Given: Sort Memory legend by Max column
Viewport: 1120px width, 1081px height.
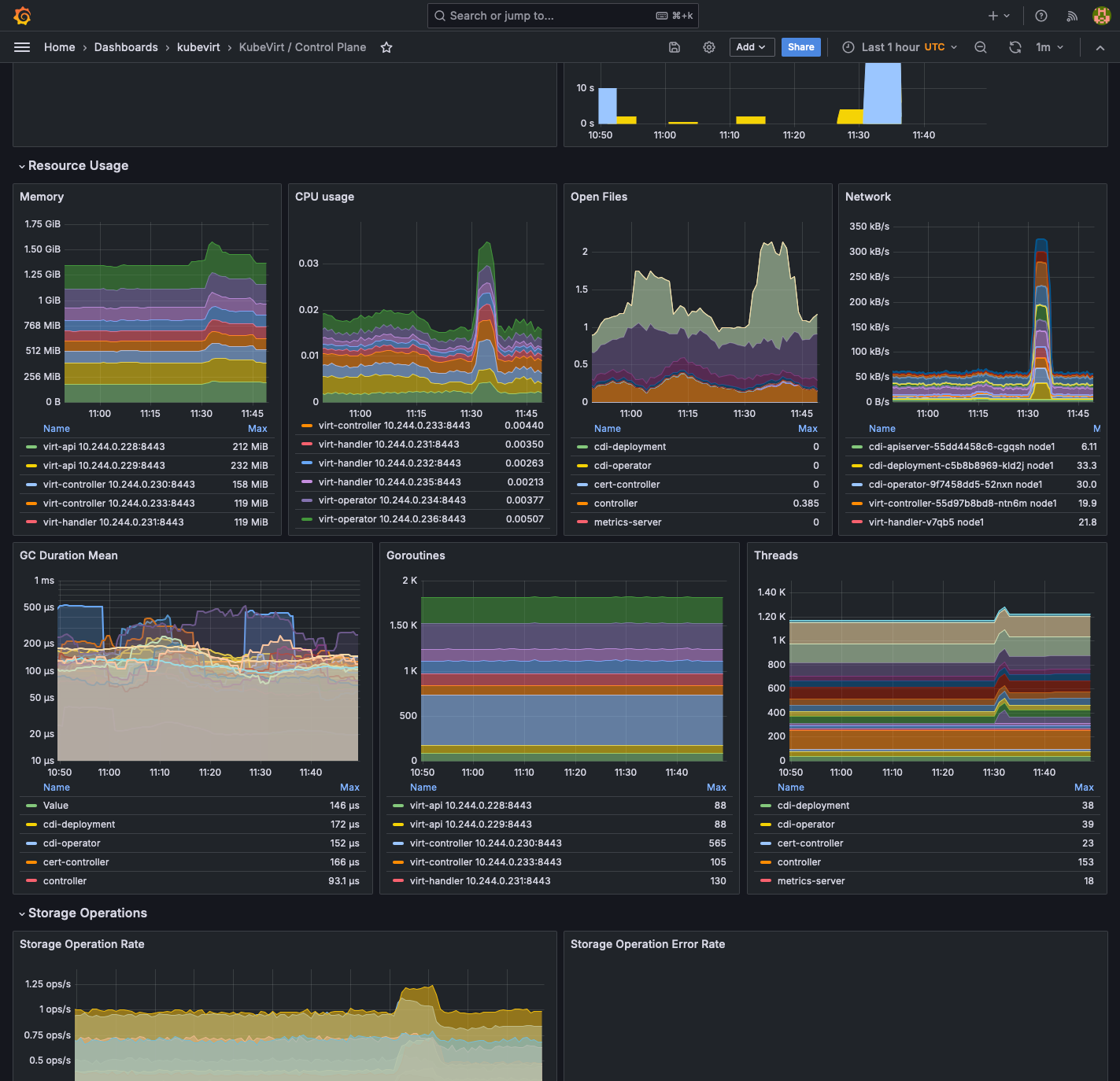Looking at the screenshot, I should [x=257, y=429].
